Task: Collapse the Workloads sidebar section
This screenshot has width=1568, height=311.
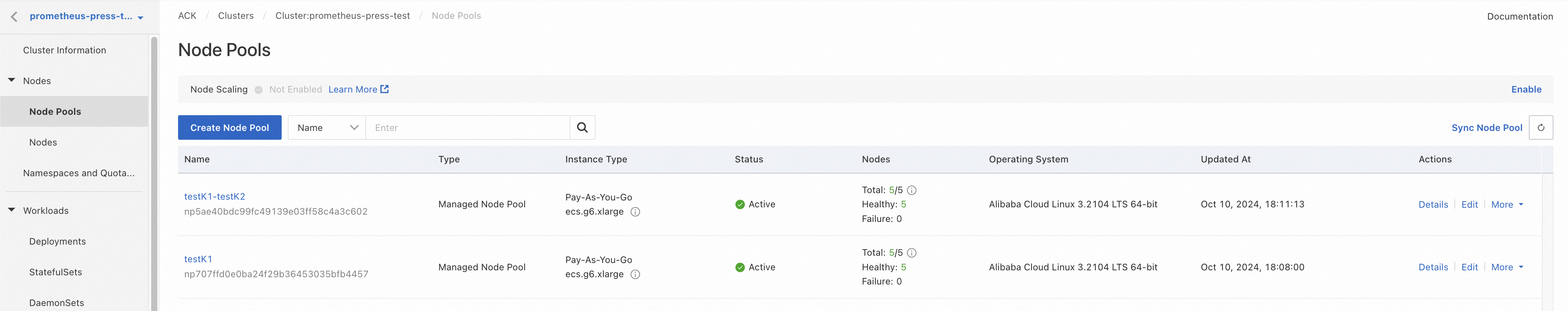Action: (12, 210)
